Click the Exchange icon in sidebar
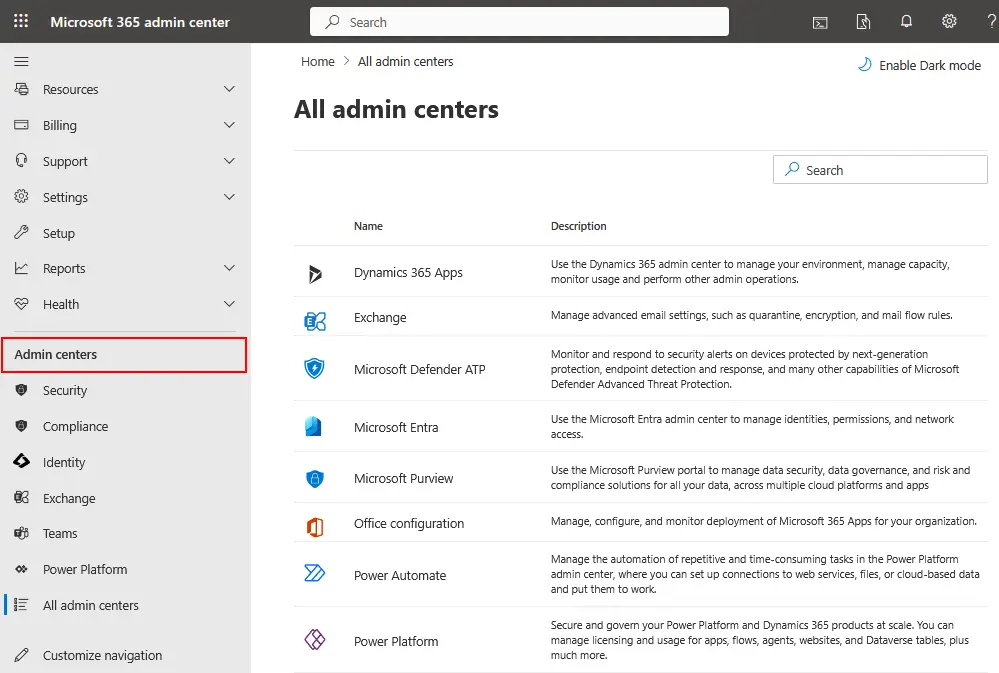Image resolution: width=999 pixels, height=673 pixels. click(21, 497)
